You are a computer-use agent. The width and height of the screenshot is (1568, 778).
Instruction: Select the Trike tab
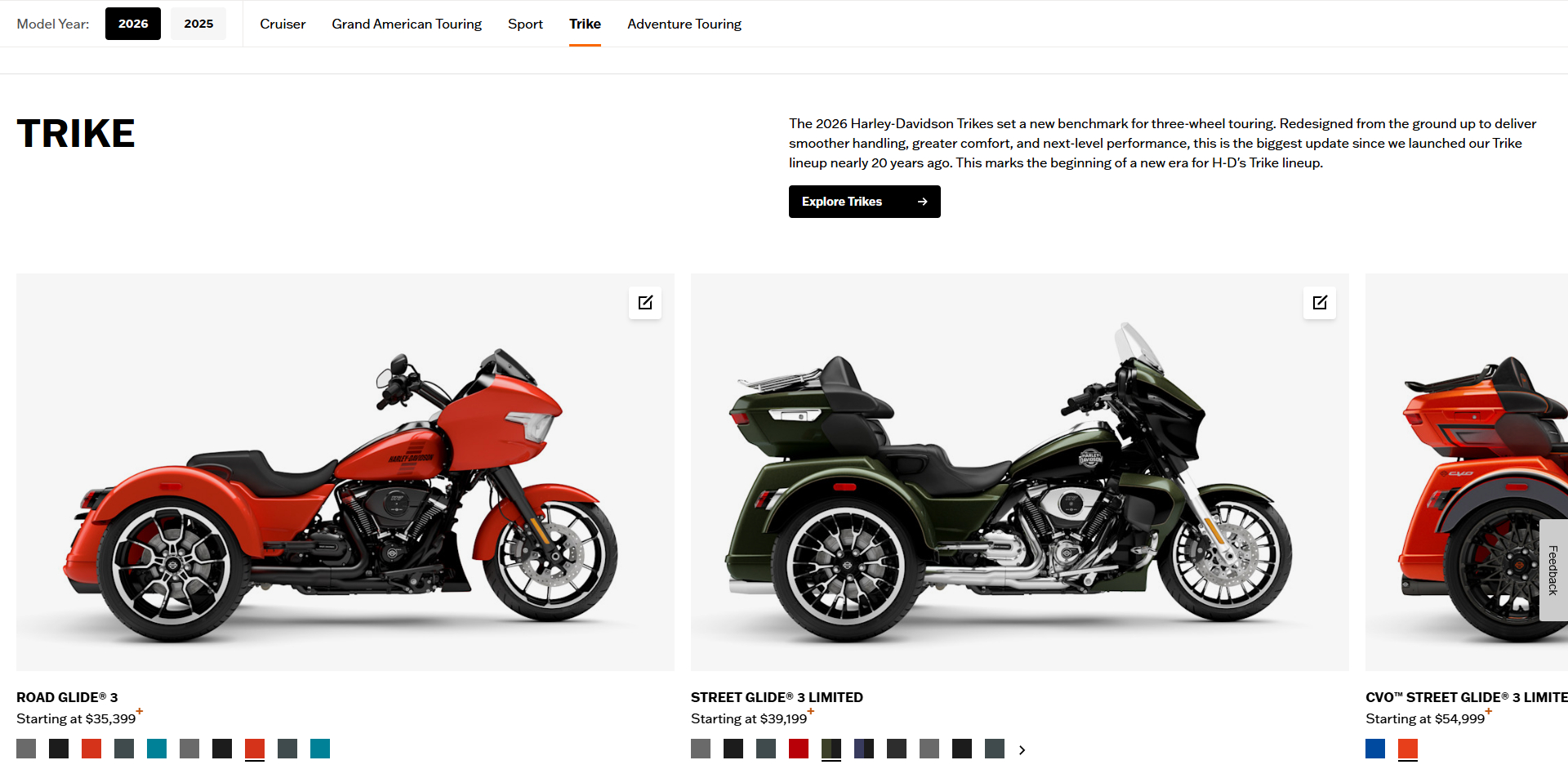pos(585,24)
